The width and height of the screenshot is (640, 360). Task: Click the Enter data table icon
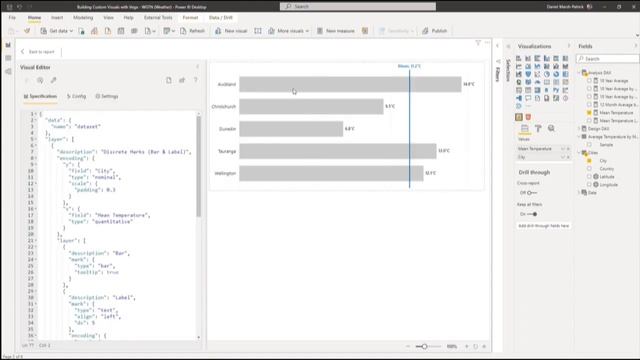121,31
